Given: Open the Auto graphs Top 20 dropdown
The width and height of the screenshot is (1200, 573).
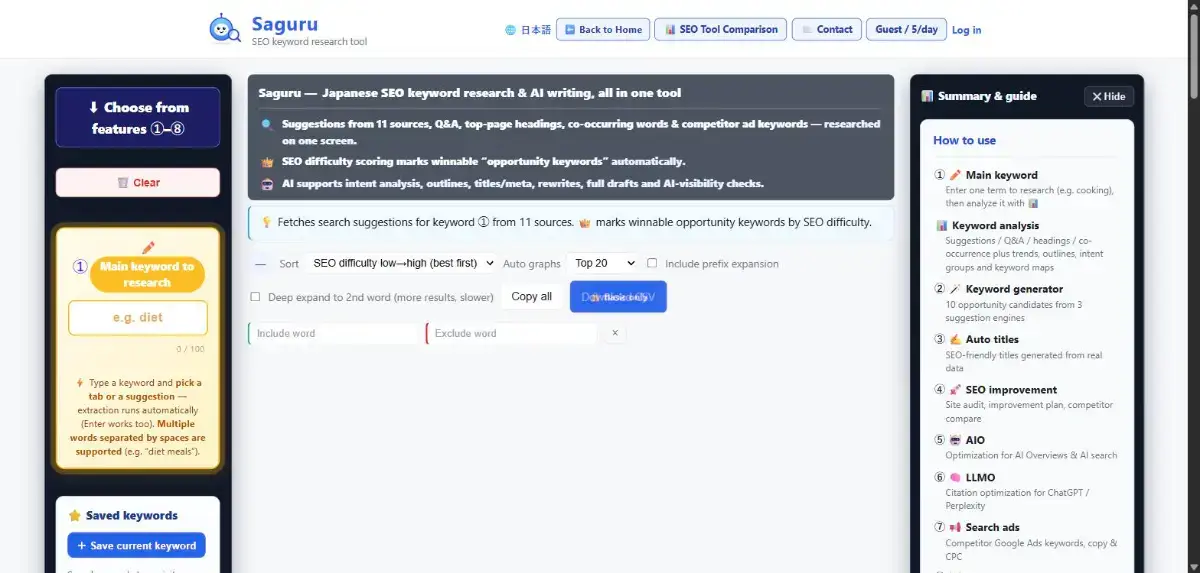Looking at the screenshot, I should (602, 263).
